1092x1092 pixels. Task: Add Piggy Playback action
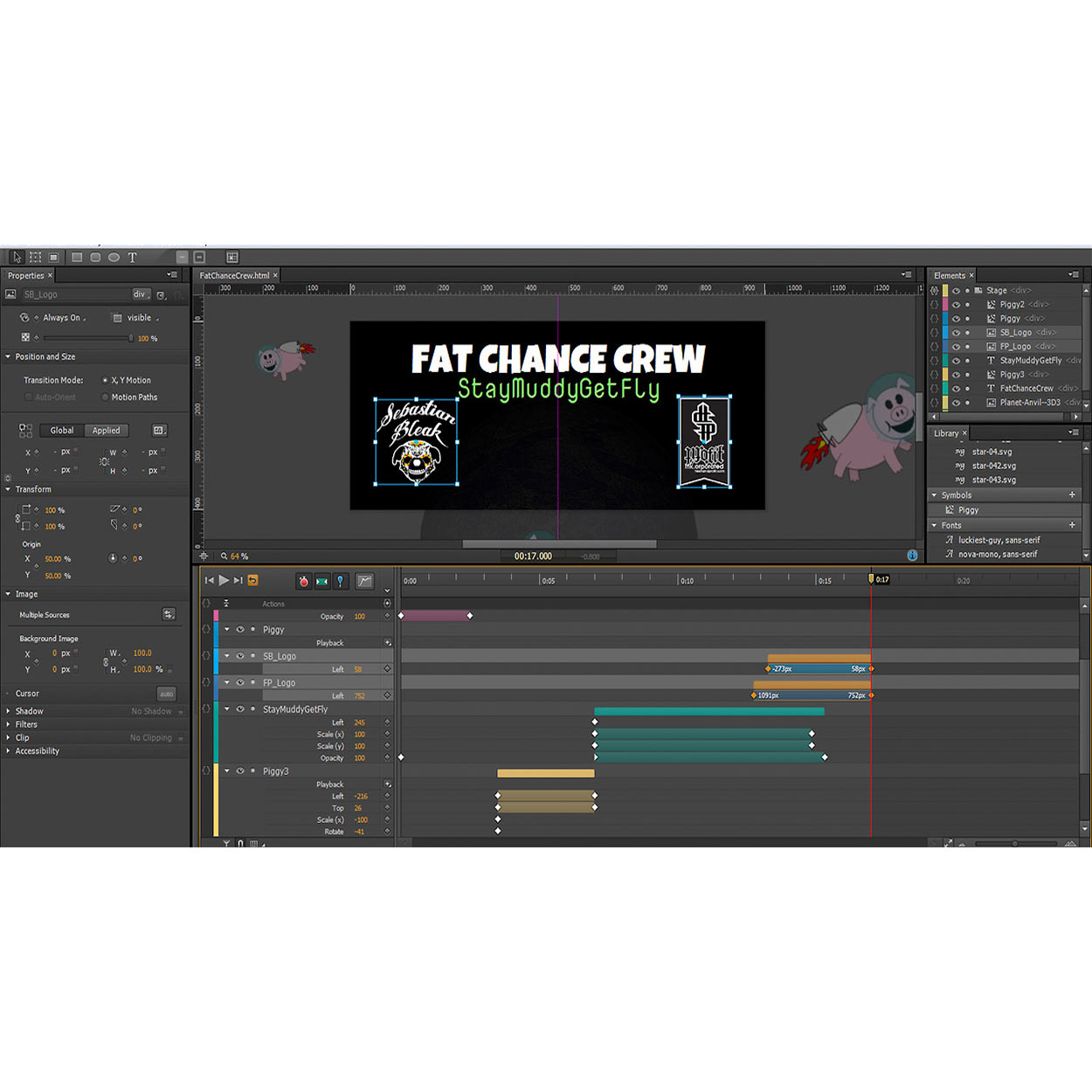(x=387, y=643)
